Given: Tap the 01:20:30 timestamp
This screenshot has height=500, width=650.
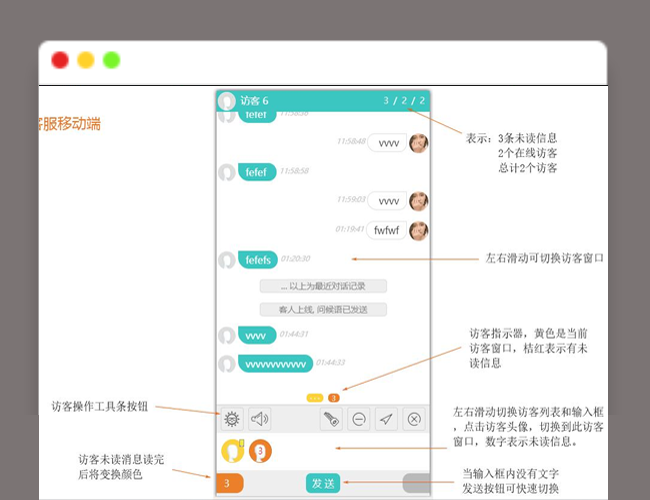Looking at the screenshot, I should coord(296,259).
